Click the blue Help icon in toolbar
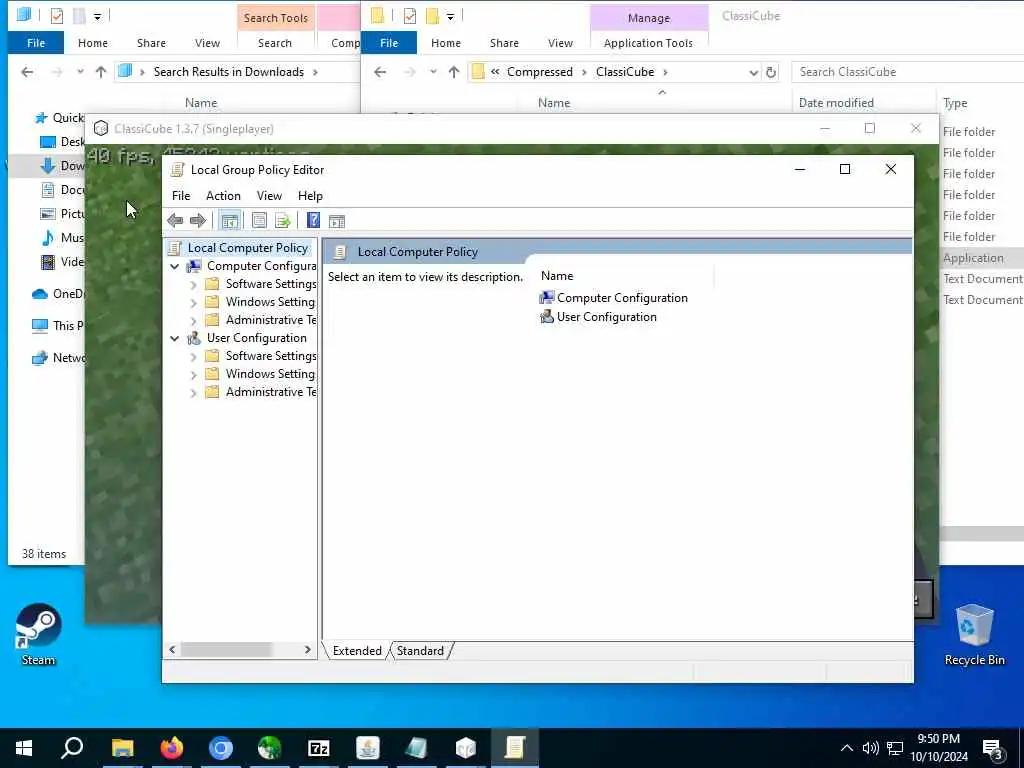1024x768 pixels. (313, 221)
